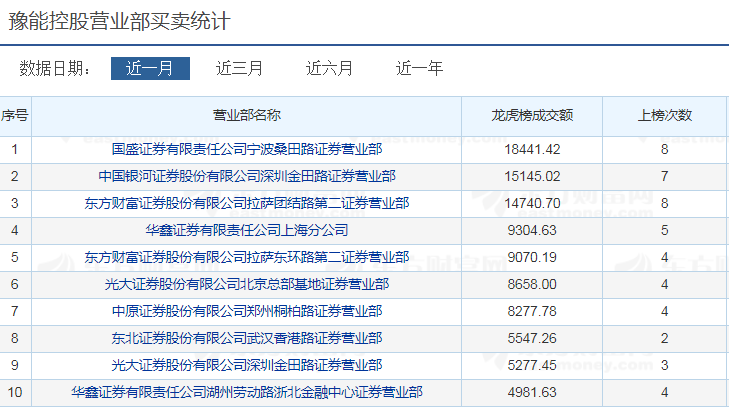This screenshot has height=409, width=729.
Task: Click the 5277.45 amount cell
Action: (532, 365)
